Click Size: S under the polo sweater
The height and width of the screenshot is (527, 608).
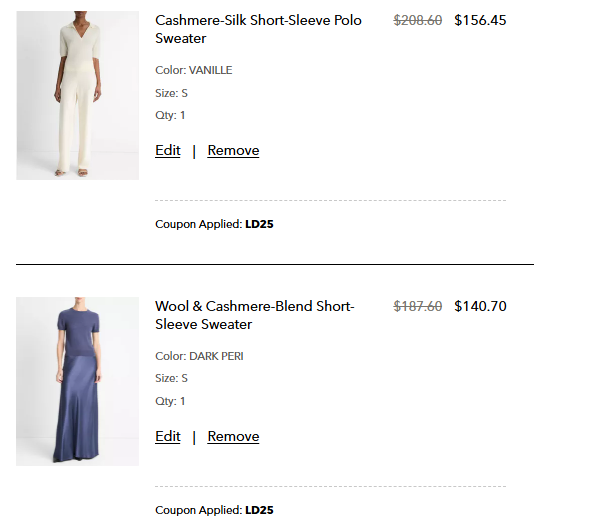point(171,93)
